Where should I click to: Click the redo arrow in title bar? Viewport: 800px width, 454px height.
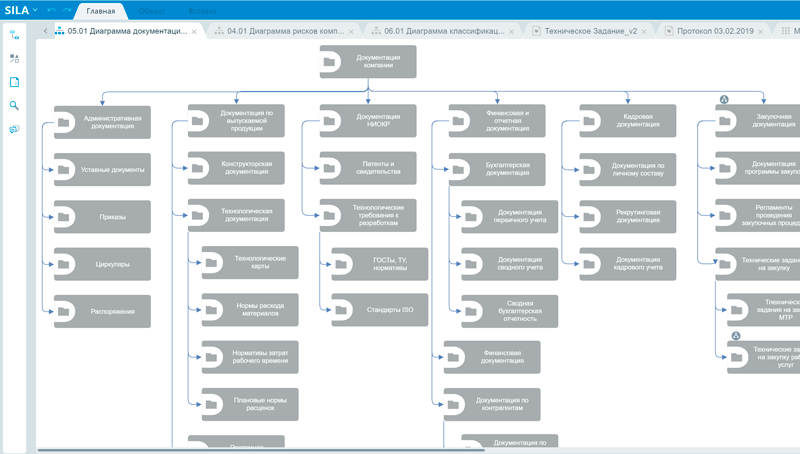67,10
